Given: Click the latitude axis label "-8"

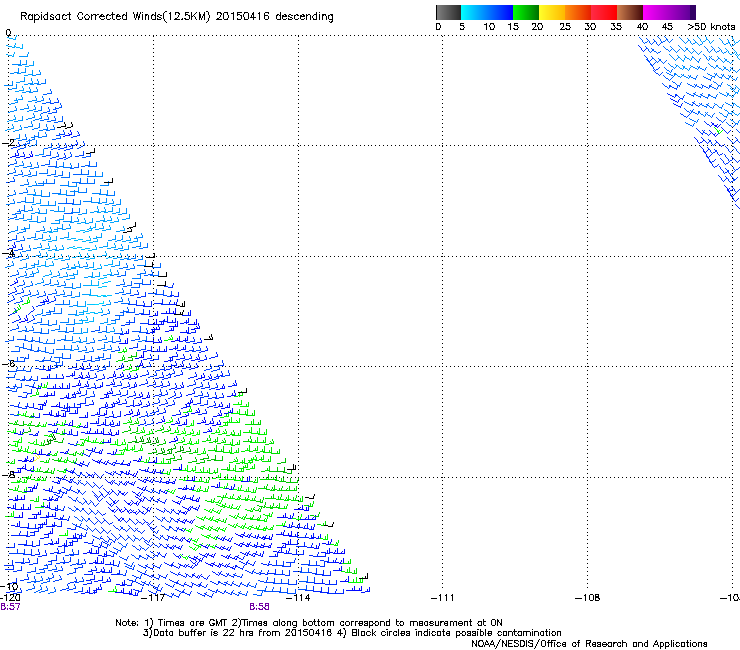Looking at the screenshot, I should (x=8, y=474).
